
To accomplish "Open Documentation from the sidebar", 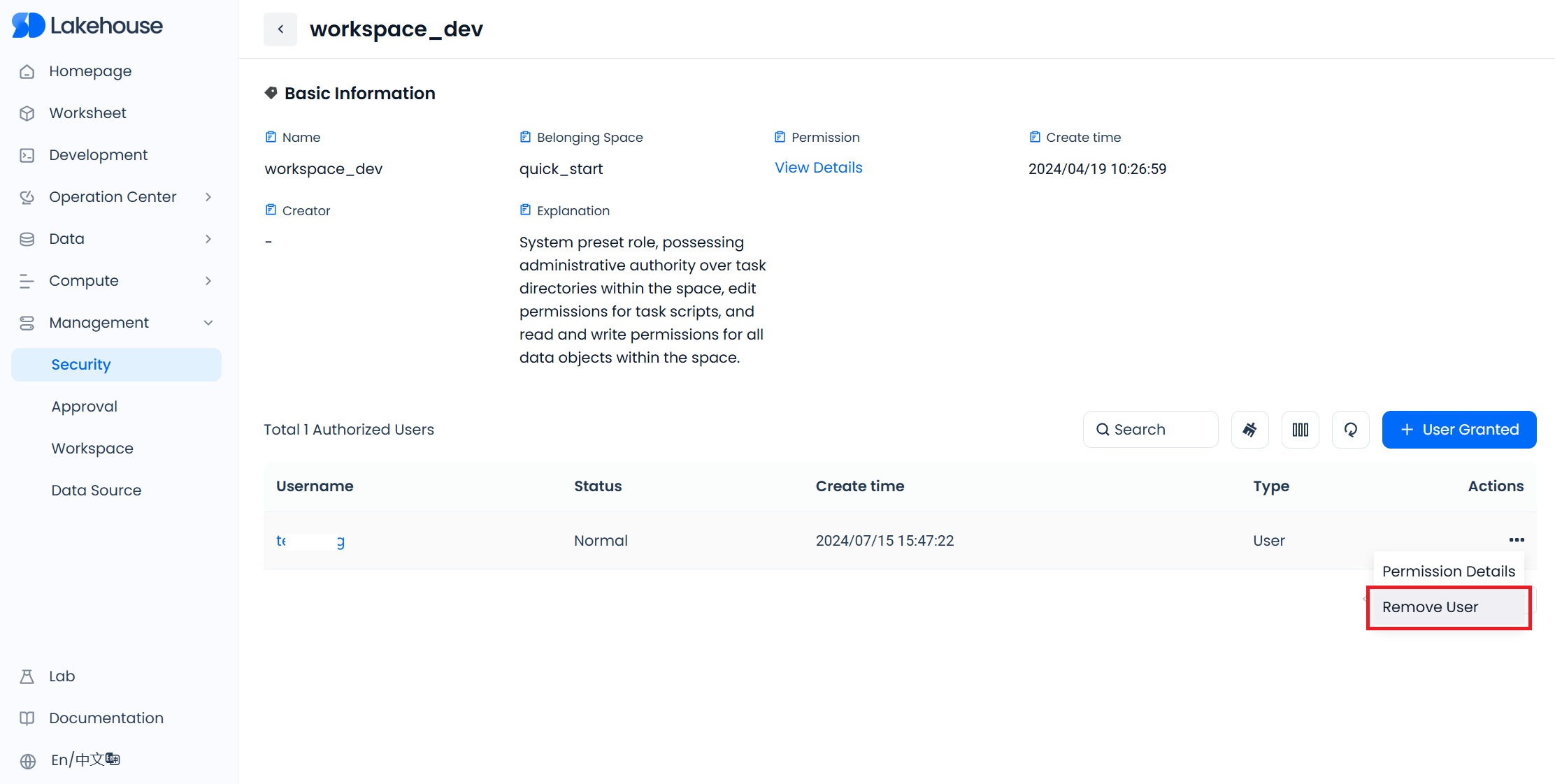I will (x=106, y=718).
